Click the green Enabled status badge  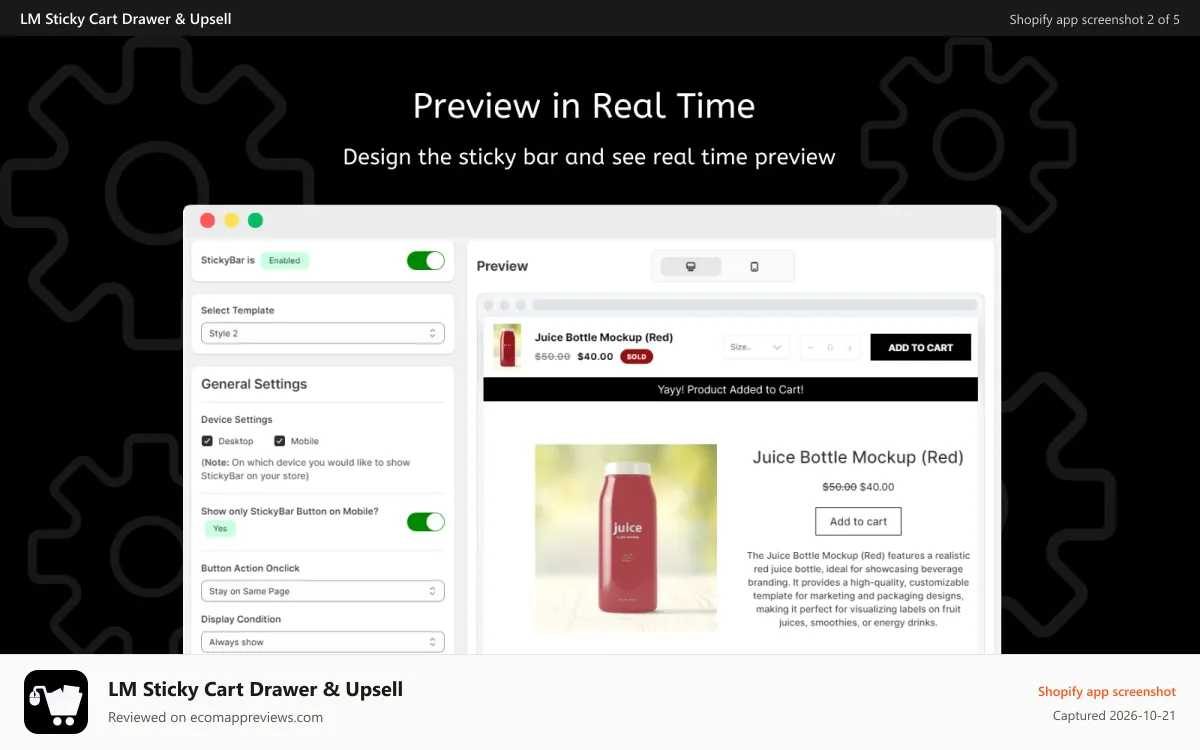coord(285,260)
